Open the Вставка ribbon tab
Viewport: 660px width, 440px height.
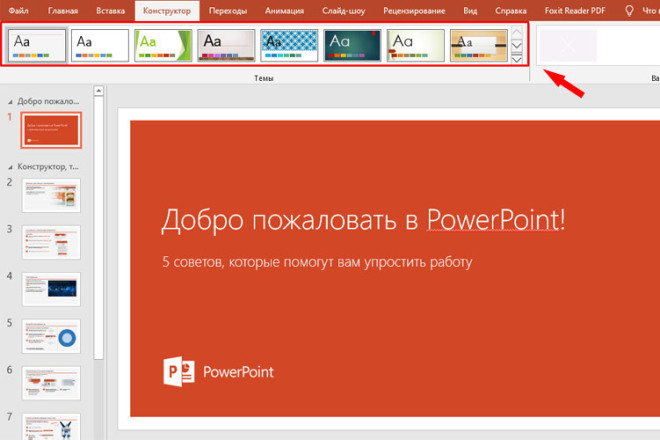pos(110,11)
